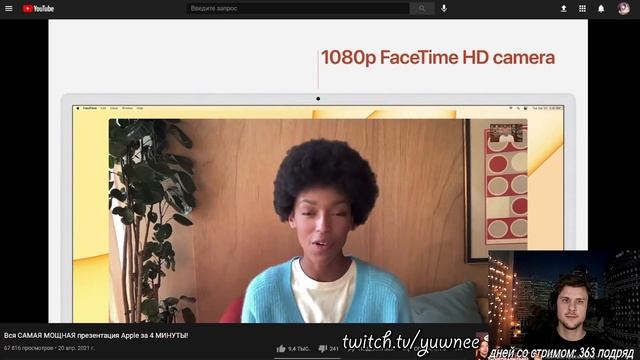Focus the YouTube search query field
This screenshot has width=640, height=360.
(298, 9)
